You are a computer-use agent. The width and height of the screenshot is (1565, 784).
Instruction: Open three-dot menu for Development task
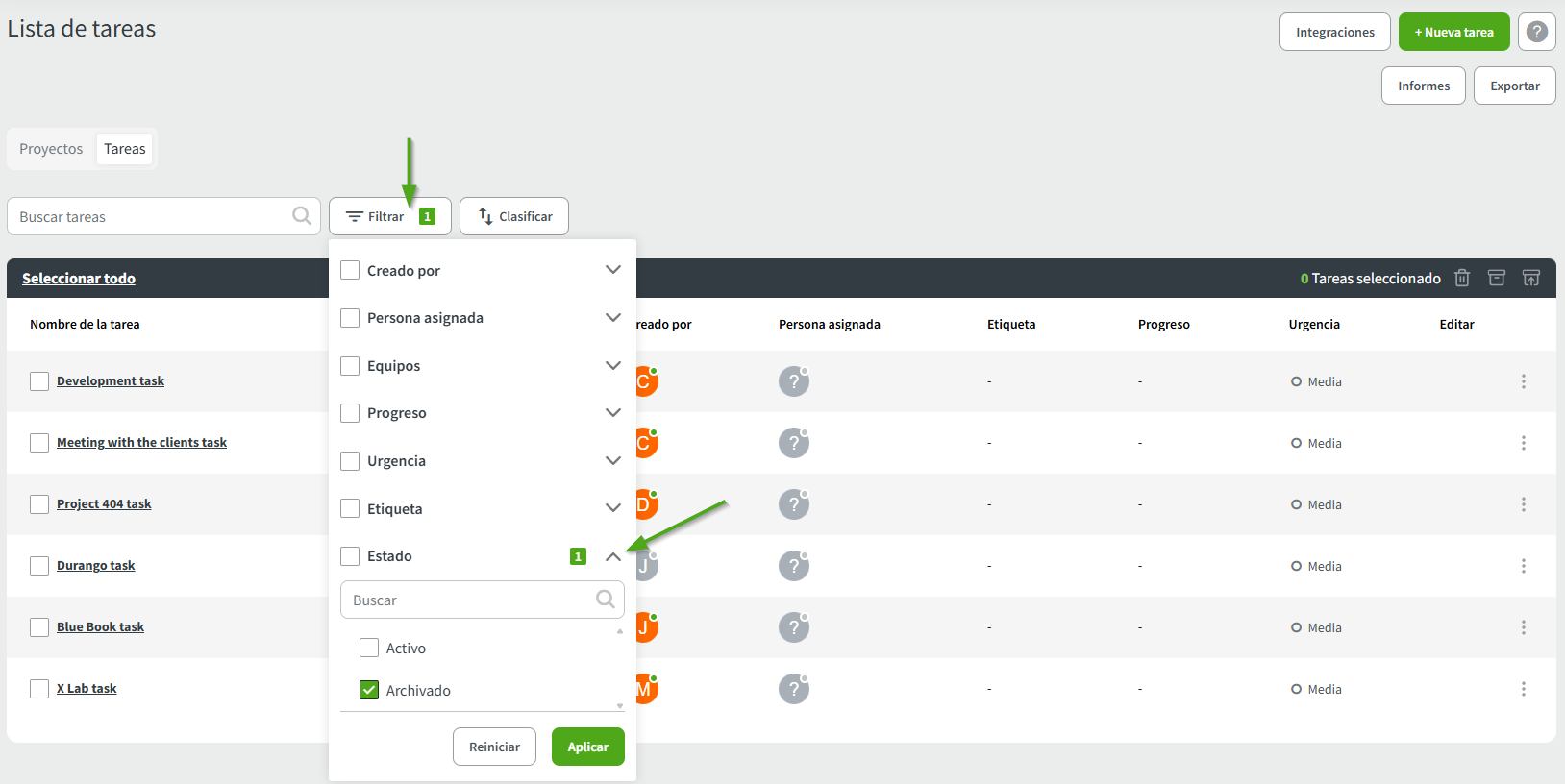[x=1523, y=381]
